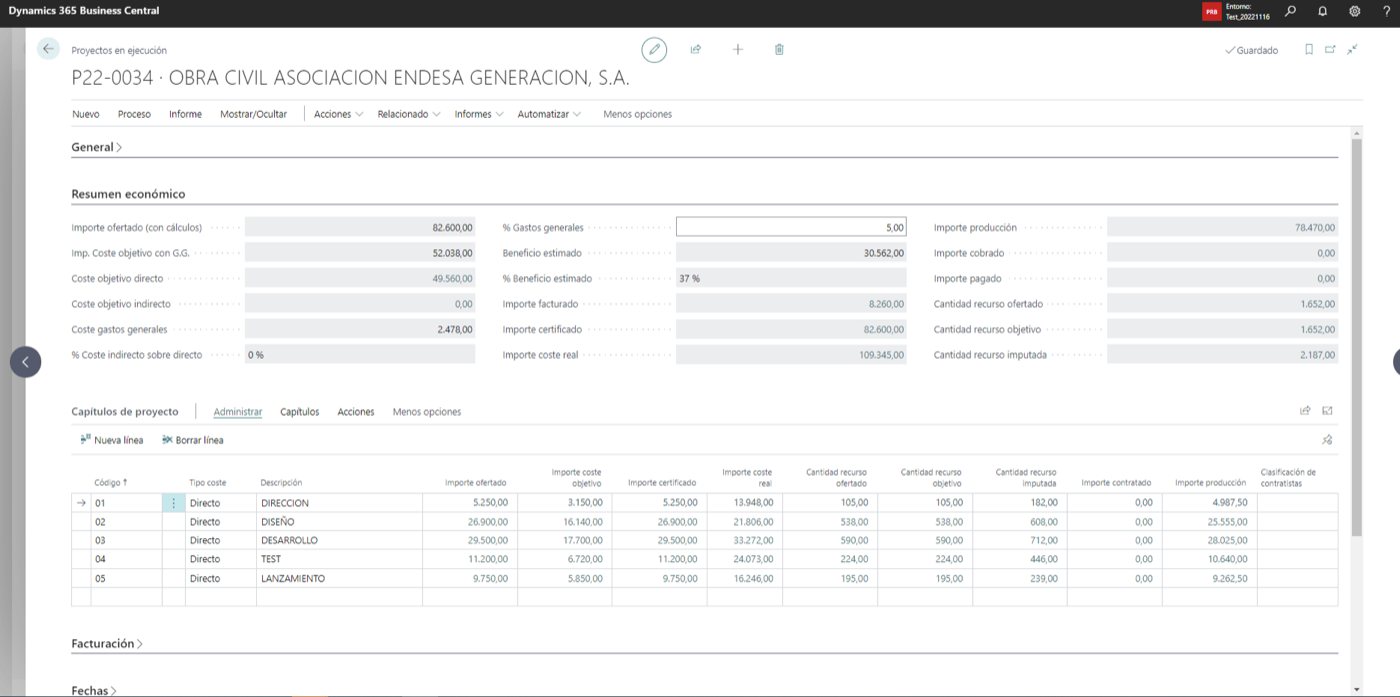Select LANZAMIENTO description cell
Viewport: 1400px width, 697px height.
pyautogui.click(x=339, y=579)
